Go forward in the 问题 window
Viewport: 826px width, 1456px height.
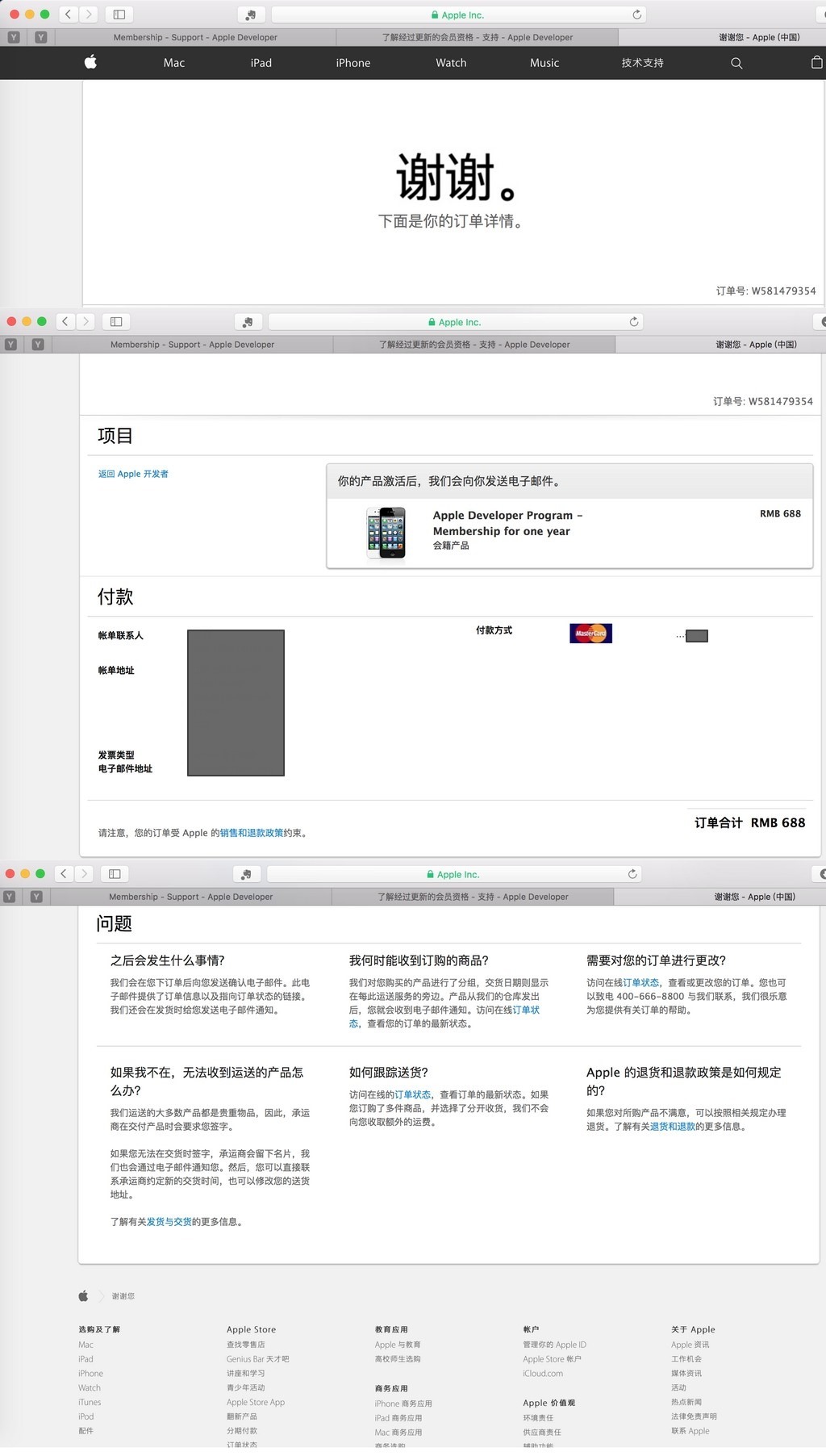(84, 873)
